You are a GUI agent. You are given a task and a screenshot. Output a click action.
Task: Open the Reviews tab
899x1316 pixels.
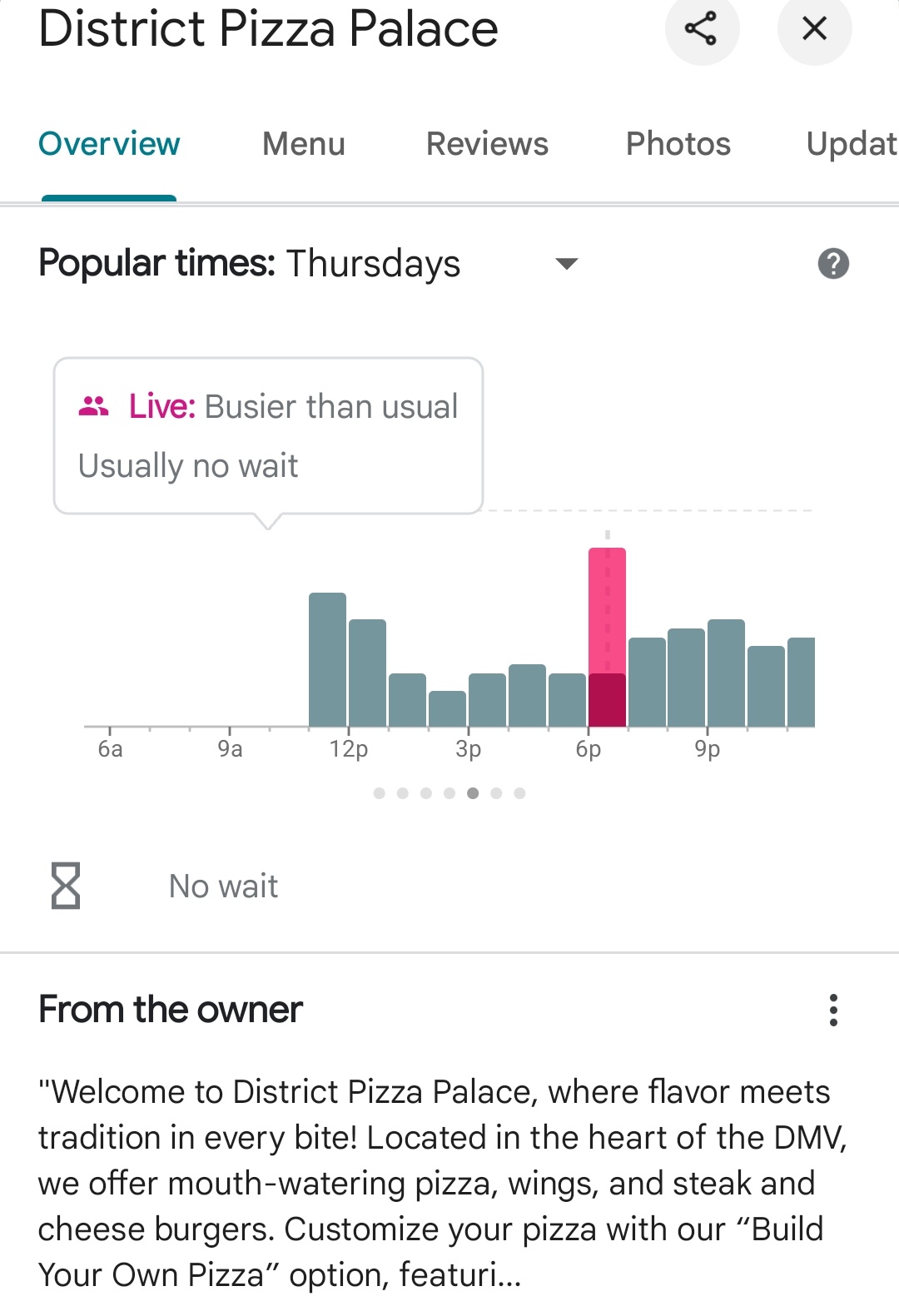[487, 144]
